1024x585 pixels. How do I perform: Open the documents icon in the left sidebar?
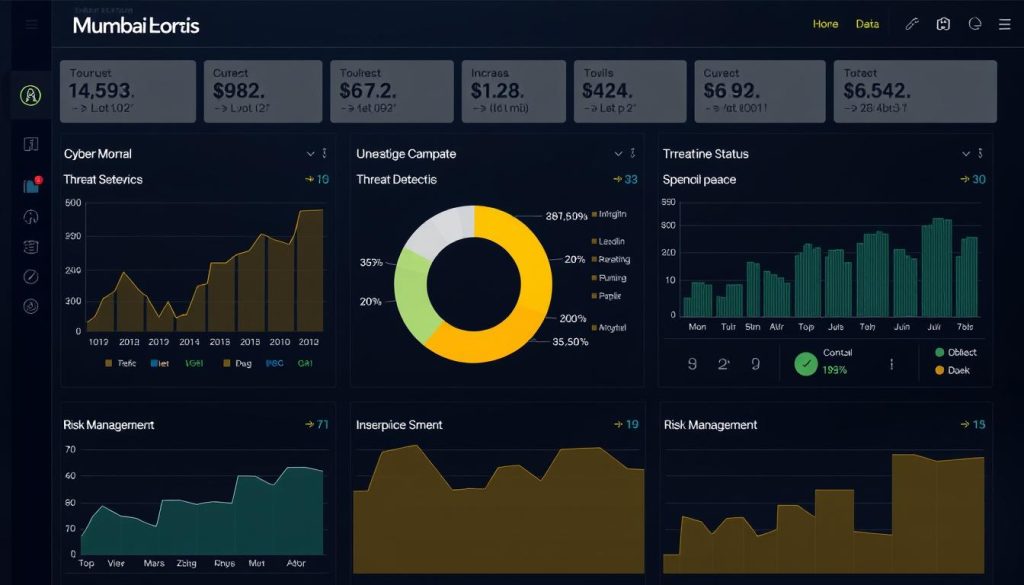pos(30,142)
